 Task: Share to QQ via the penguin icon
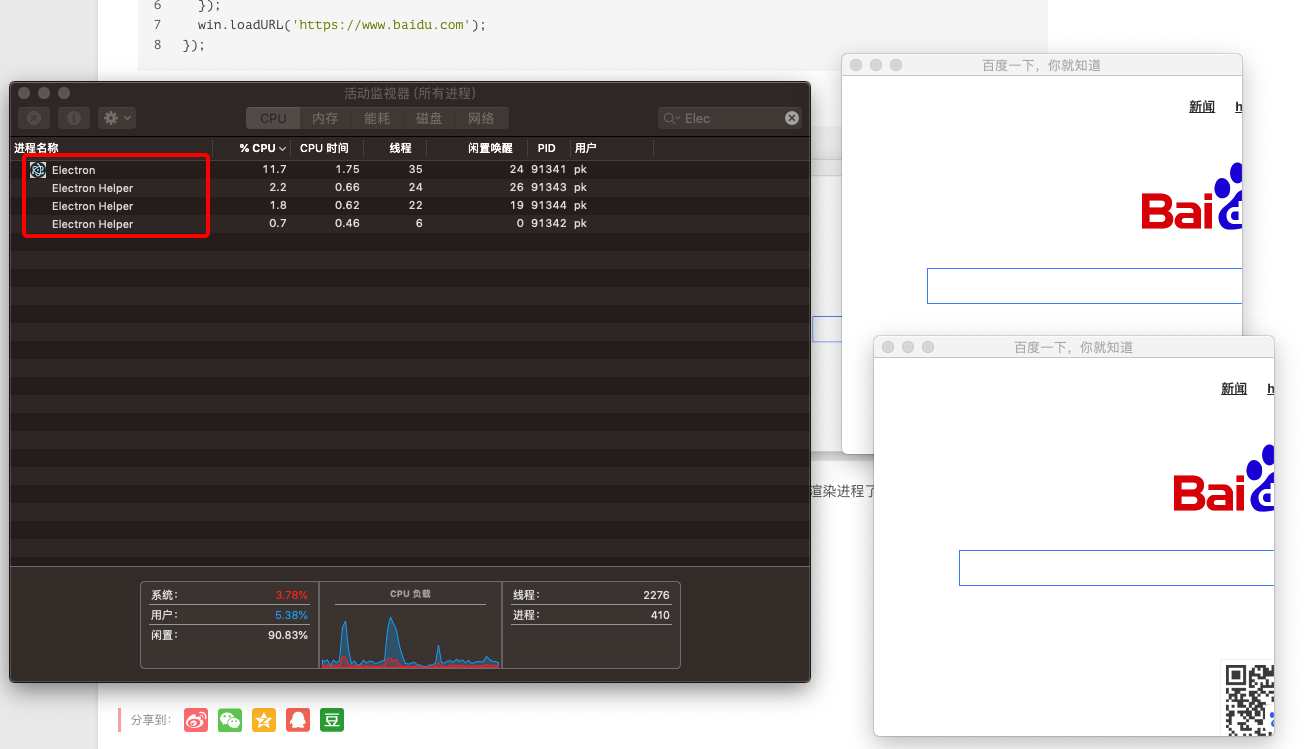pyautogui.click(x=298, y=720)
